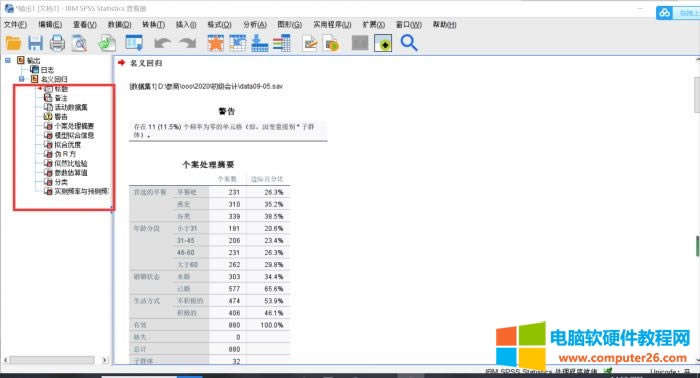The width and height of the screenshot is (700, 378).
Task: Collapse the 输出 root tree node
Action: [8, 60]
